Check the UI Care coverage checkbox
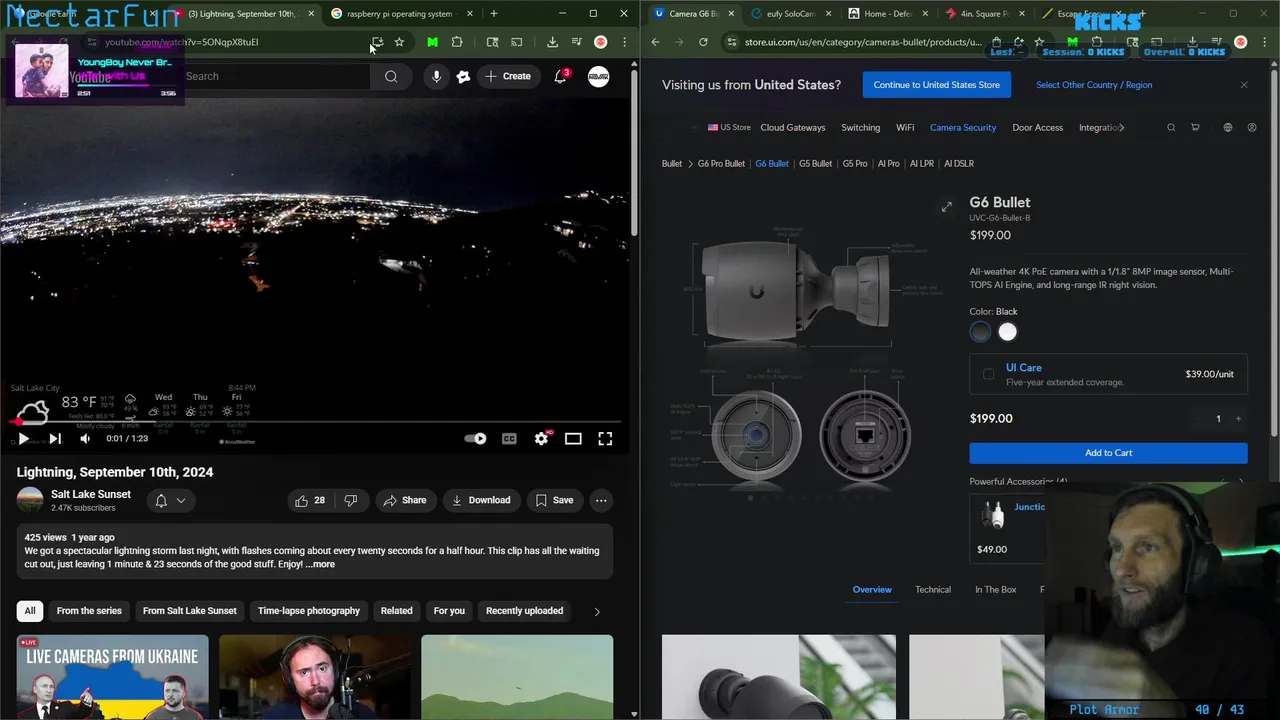The width and height of the screenshot is (1280, 720). (989, 374)
